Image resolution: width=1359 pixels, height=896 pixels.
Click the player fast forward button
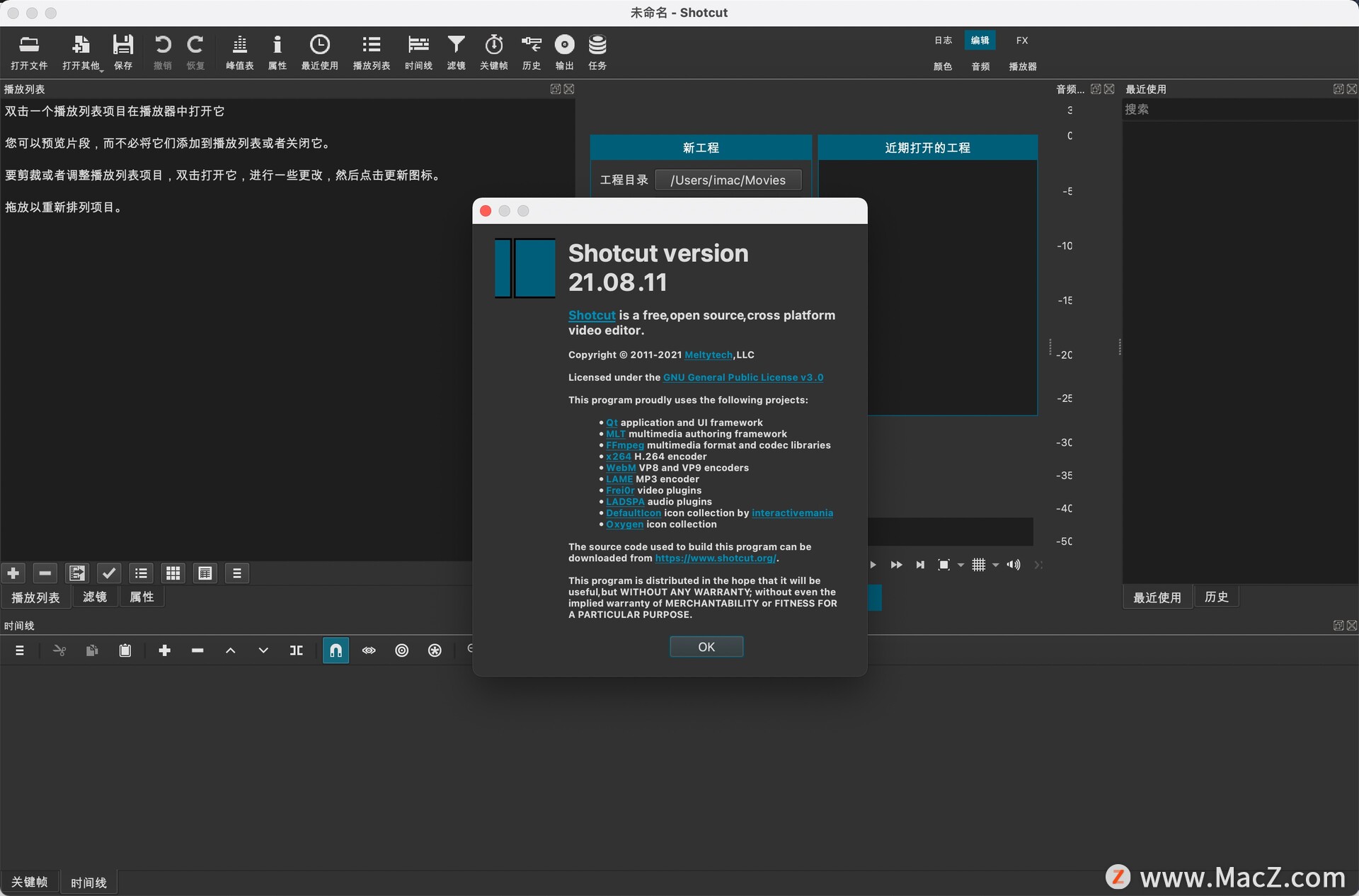(896, 565)
